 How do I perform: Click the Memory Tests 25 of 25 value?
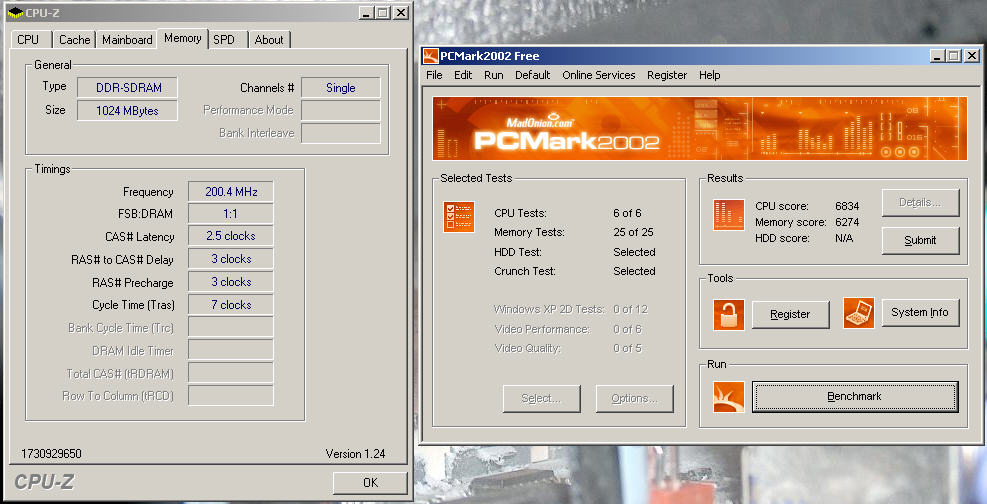pyautogui.click(x=633, y=232)
